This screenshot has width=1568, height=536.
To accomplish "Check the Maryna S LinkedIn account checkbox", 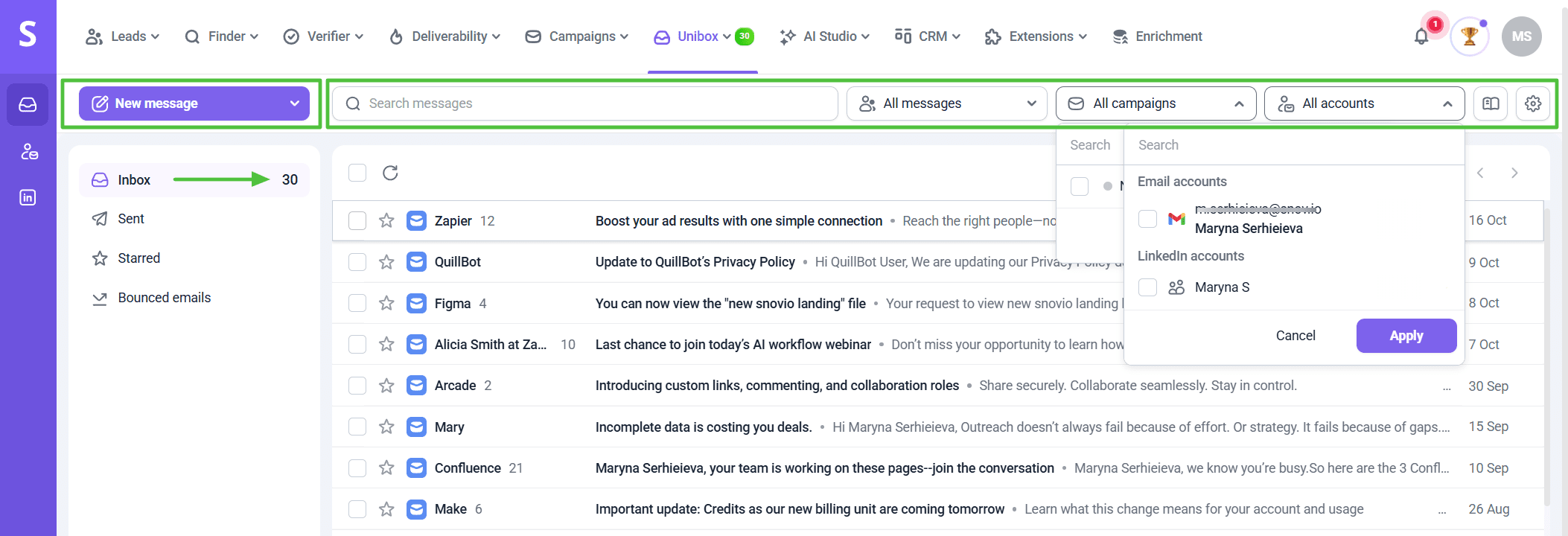I will pyautogui.click(x=1147, y=287).
